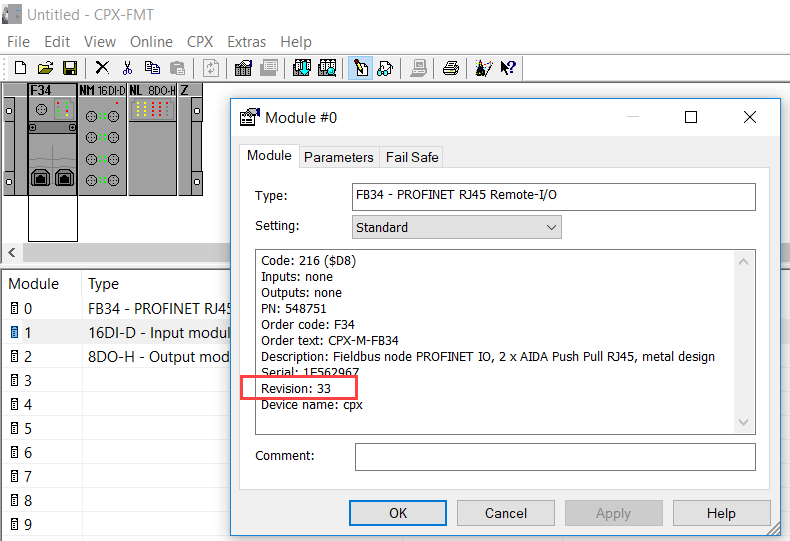
Task: Click the device scan magnifier icon
Action: [x=327, y=68]
